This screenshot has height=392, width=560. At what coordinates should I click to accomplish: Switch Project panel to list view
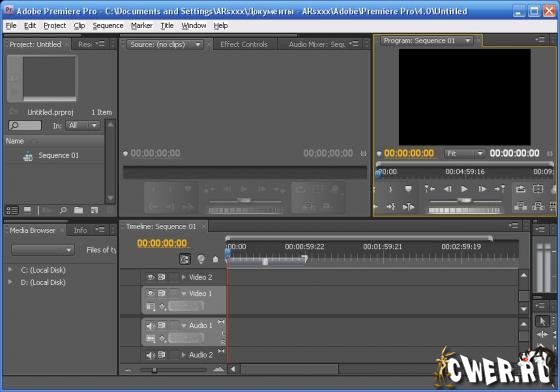click(x=12, y=210)
